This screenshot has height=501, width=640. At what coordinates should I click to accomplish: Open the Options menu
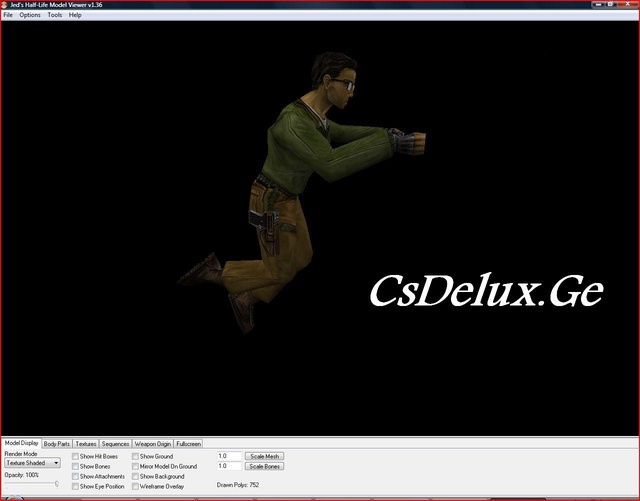coord(30,15)
